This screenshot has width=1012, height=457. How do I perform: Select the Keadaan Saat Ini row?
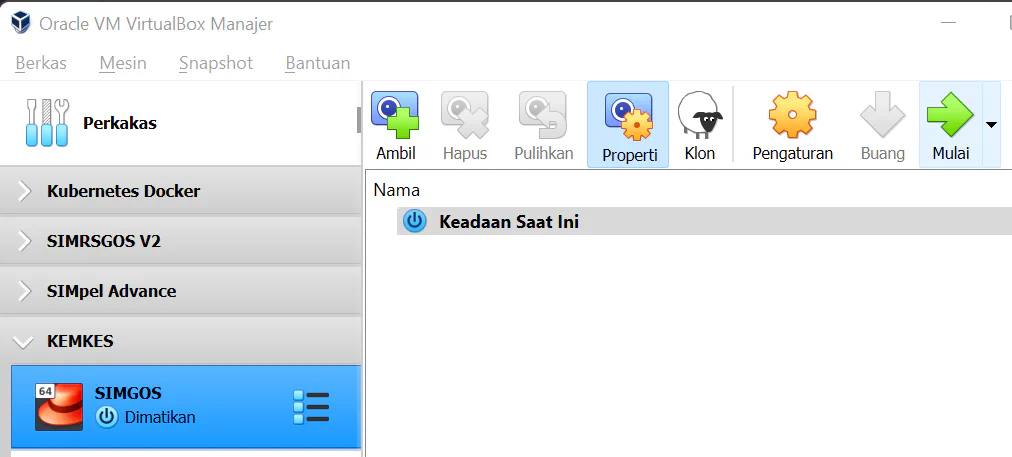pos(704,221)
